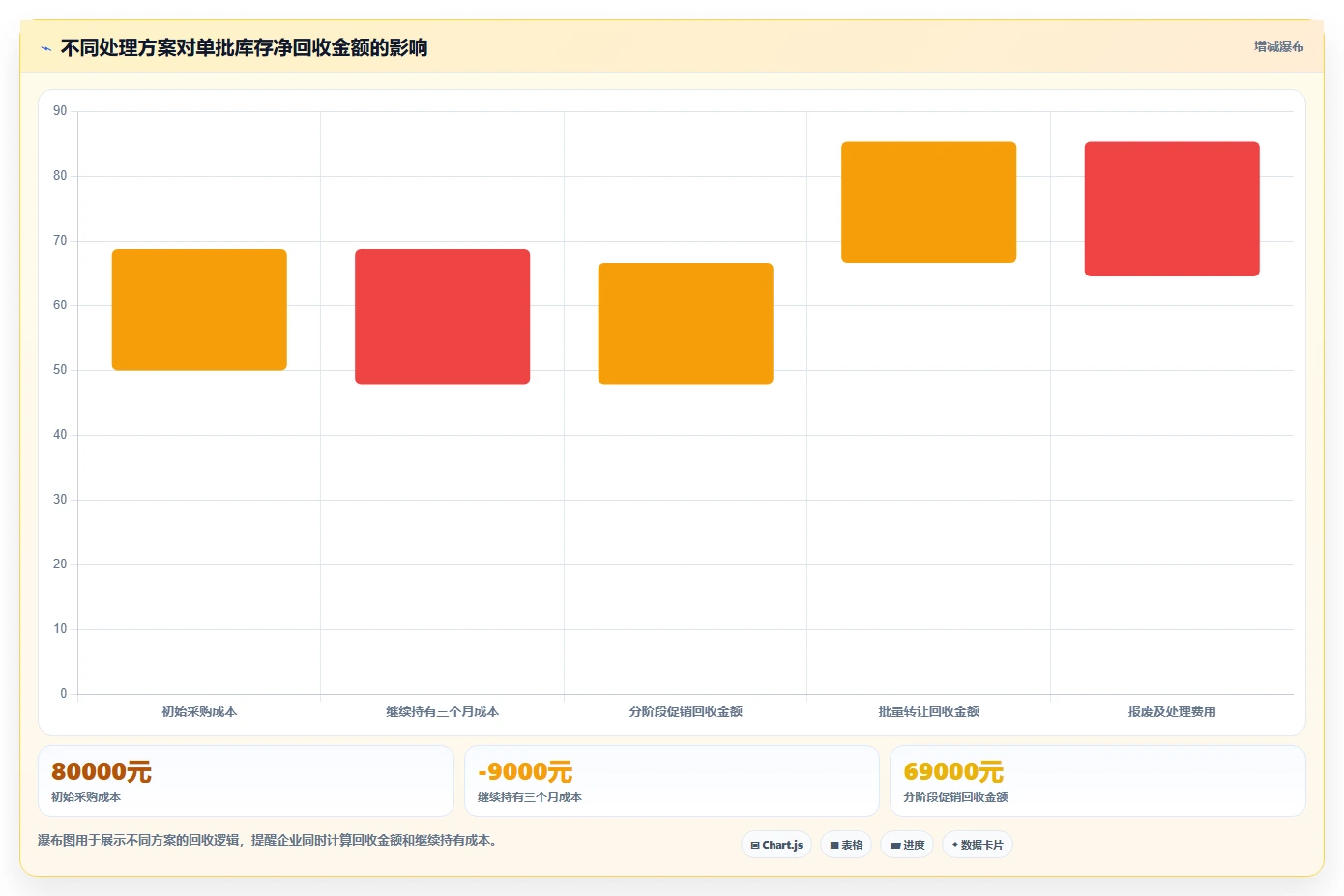Click the red 报废及处理费用 bar
The image size is (1344, 896).
tap(1172, 209)
